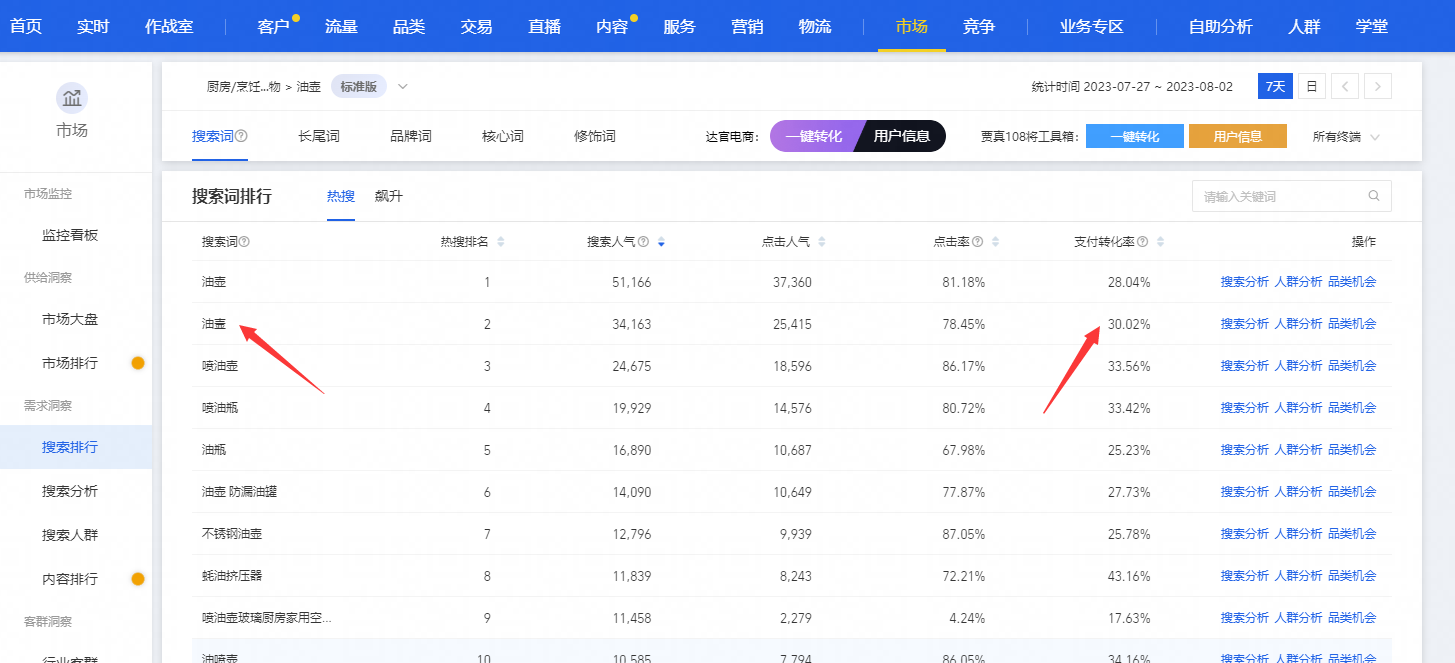Image resolution: width=1455 pixels, height=663 pixels.
Task: Click the market chart icon in sidebar
Action: tap(71, 98)
